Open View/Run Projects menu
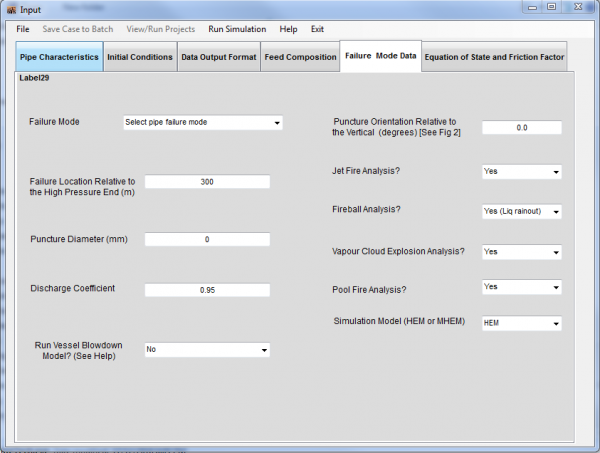600x453 pixels. point(160,29)
